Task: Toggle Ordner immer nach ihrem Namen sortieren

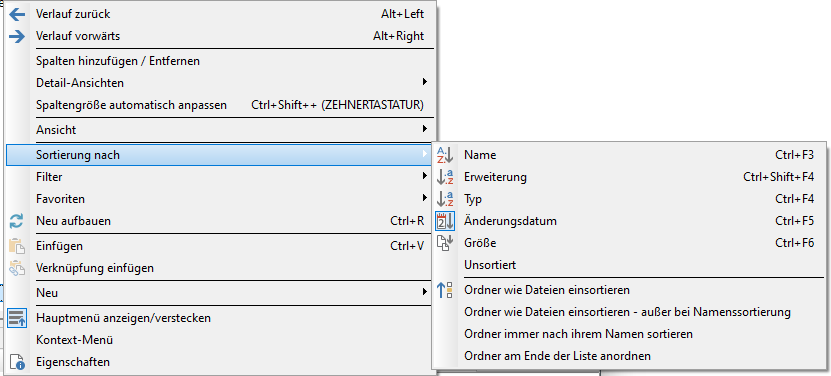Action: [629, 334]
